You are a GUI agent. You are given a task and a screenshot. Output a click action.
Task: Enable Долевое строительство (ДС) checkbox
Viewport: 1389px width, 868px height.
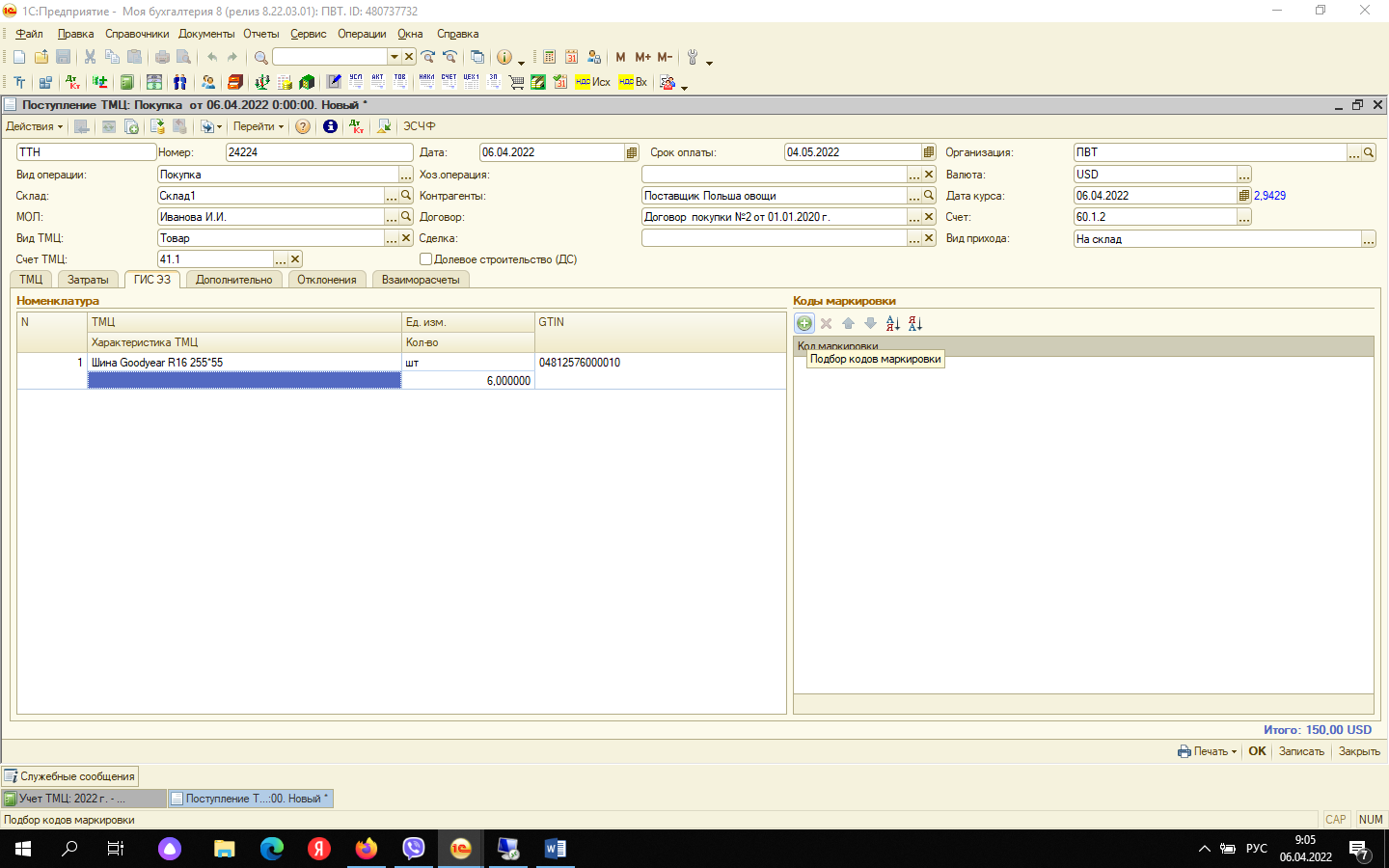point(425,259)
